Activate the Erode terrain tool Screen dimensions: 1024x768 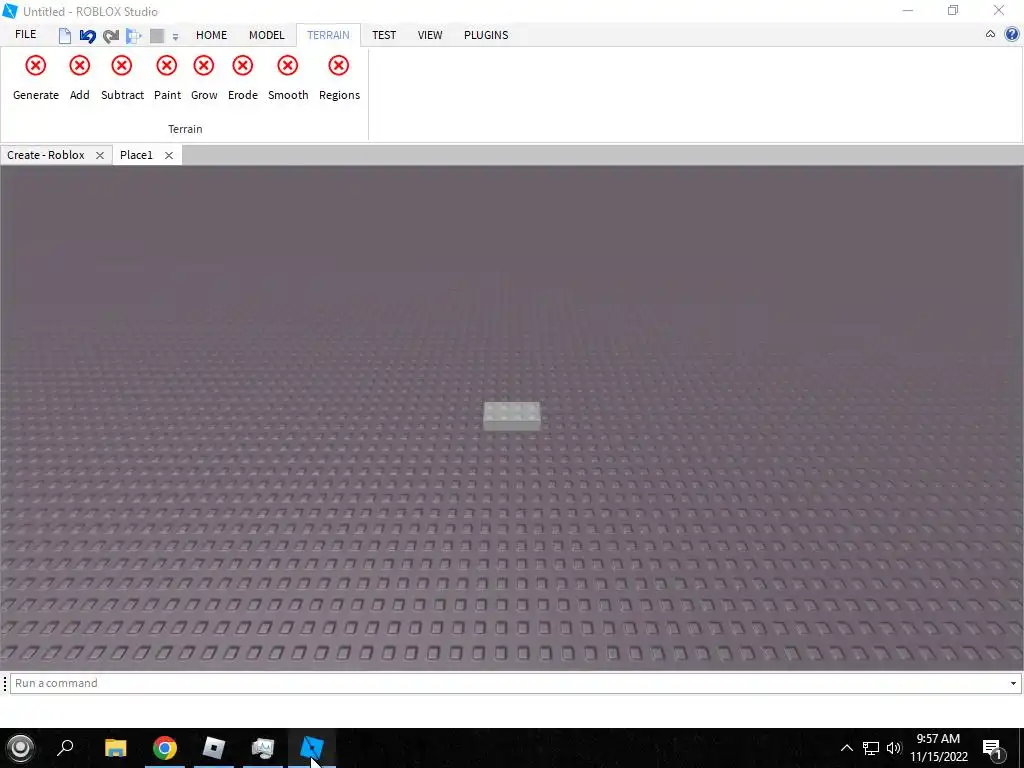243,78
